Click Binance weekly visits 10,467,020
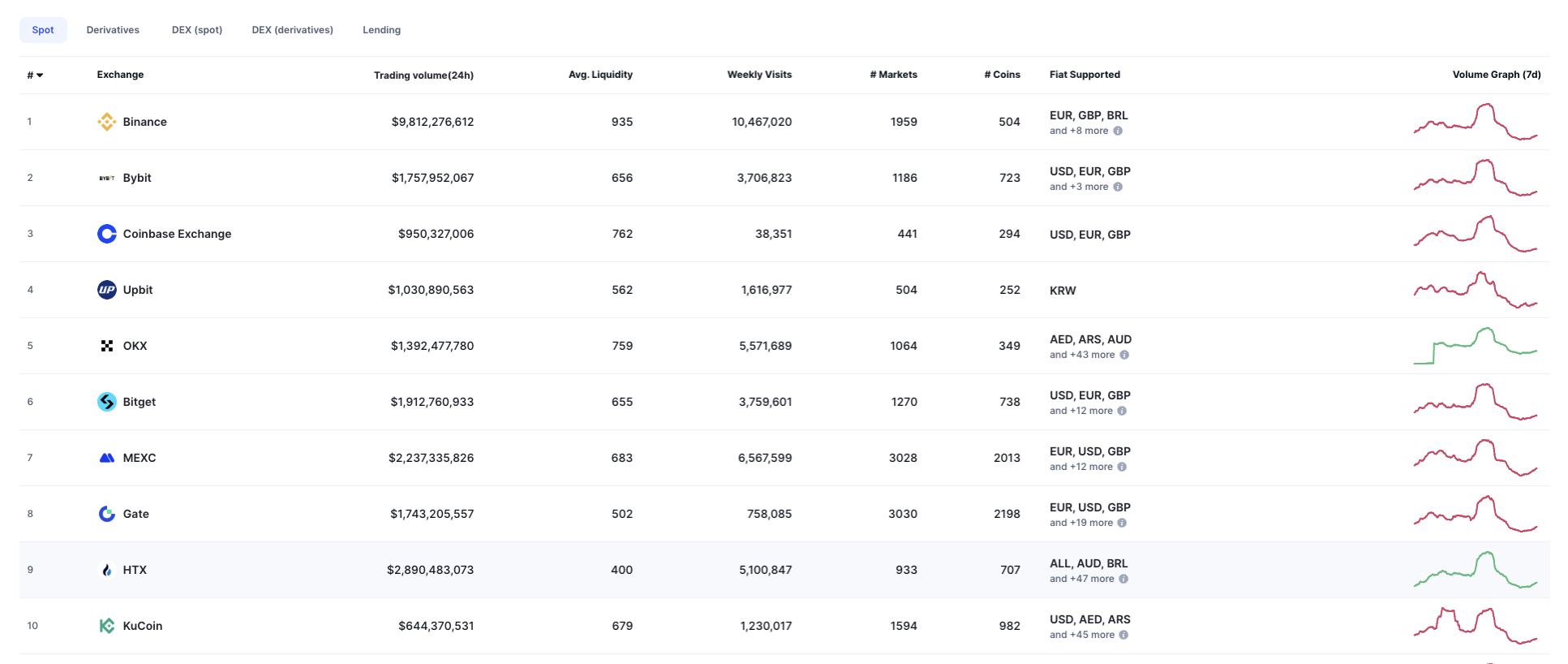1568x664 pixels. pos(762,122)
